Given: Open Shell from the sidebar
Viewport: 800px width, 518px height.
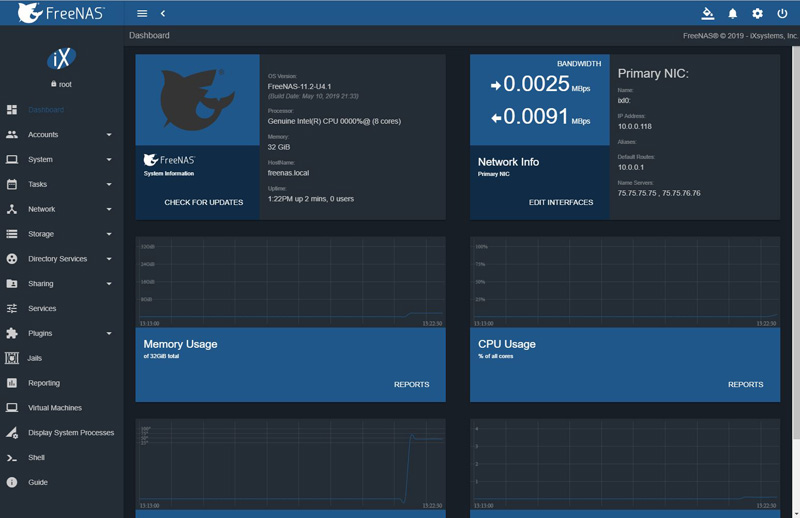Looking at the screenshot, I should (x=36, y=458).
